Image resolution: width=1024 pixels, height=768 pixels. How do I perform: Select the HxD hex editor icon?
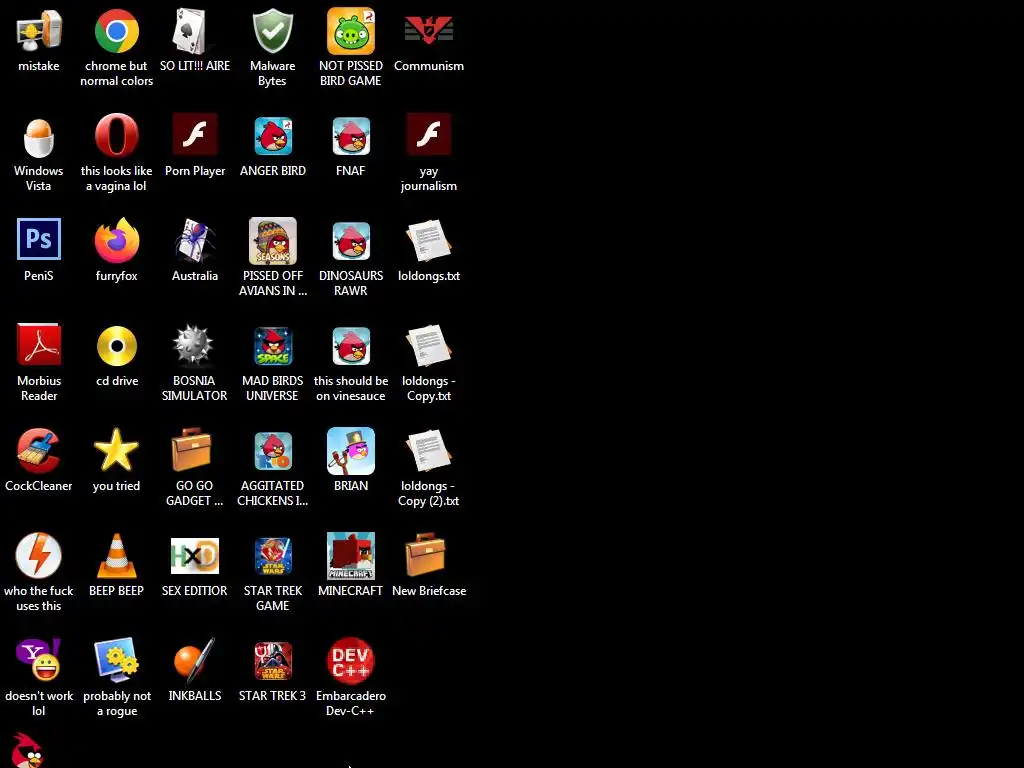click(x=194, y=556)
